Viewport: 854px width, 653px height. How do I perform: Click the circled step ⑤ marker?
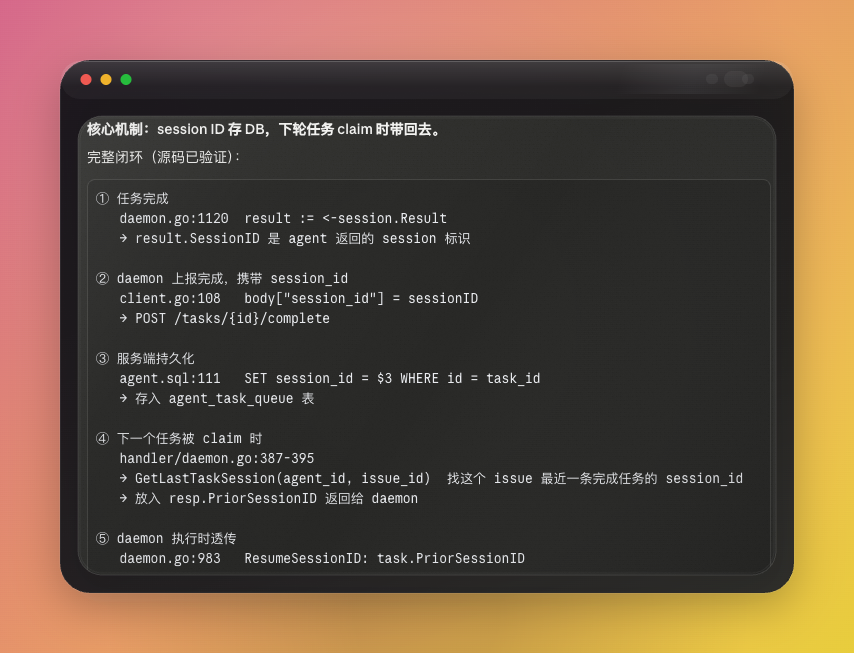103,538
